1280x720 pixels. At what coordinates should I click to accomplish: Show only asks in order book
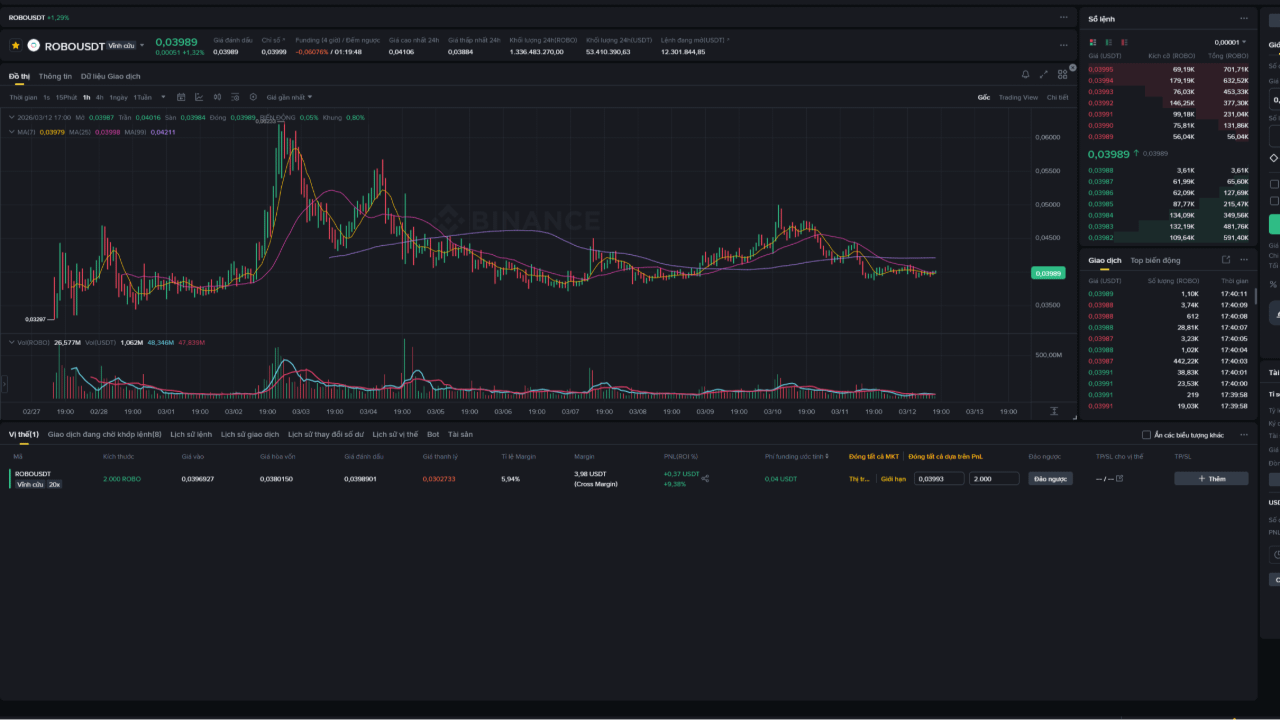tap(1122, 42)
